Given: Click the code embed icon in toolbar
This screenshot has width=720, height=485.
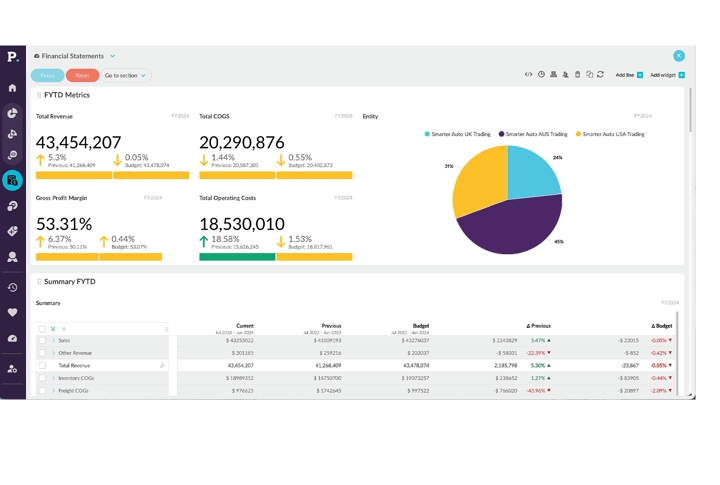Looking at the screenshot, I should 528,75.
